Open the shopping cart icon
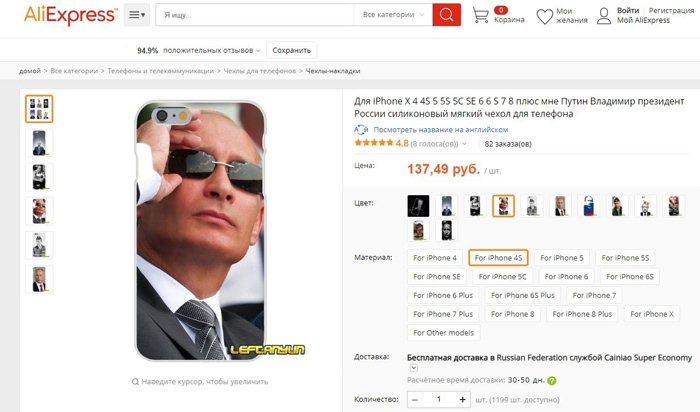The image size is (700, 412). click(480, 15)
